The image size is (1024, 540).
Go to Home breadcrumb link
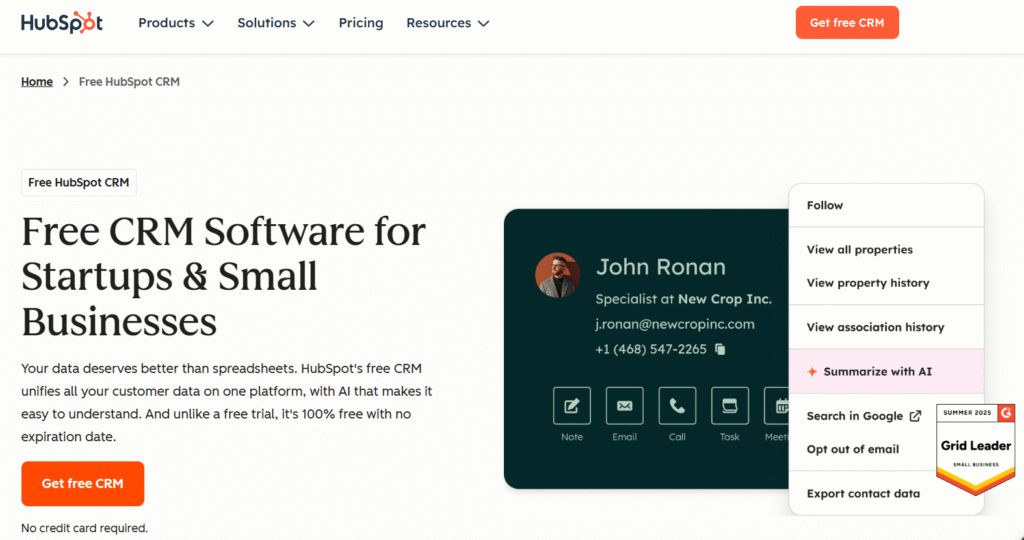click(x=37, y=82)
